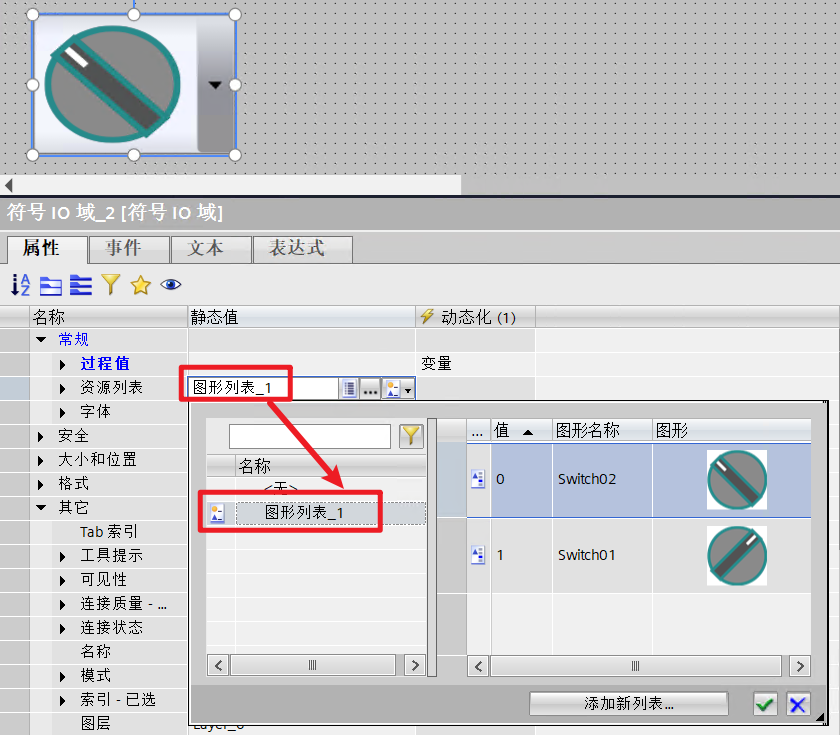
Task: Select the alphabetical sort icon in properties toolbar
Action: click(19, 285)
